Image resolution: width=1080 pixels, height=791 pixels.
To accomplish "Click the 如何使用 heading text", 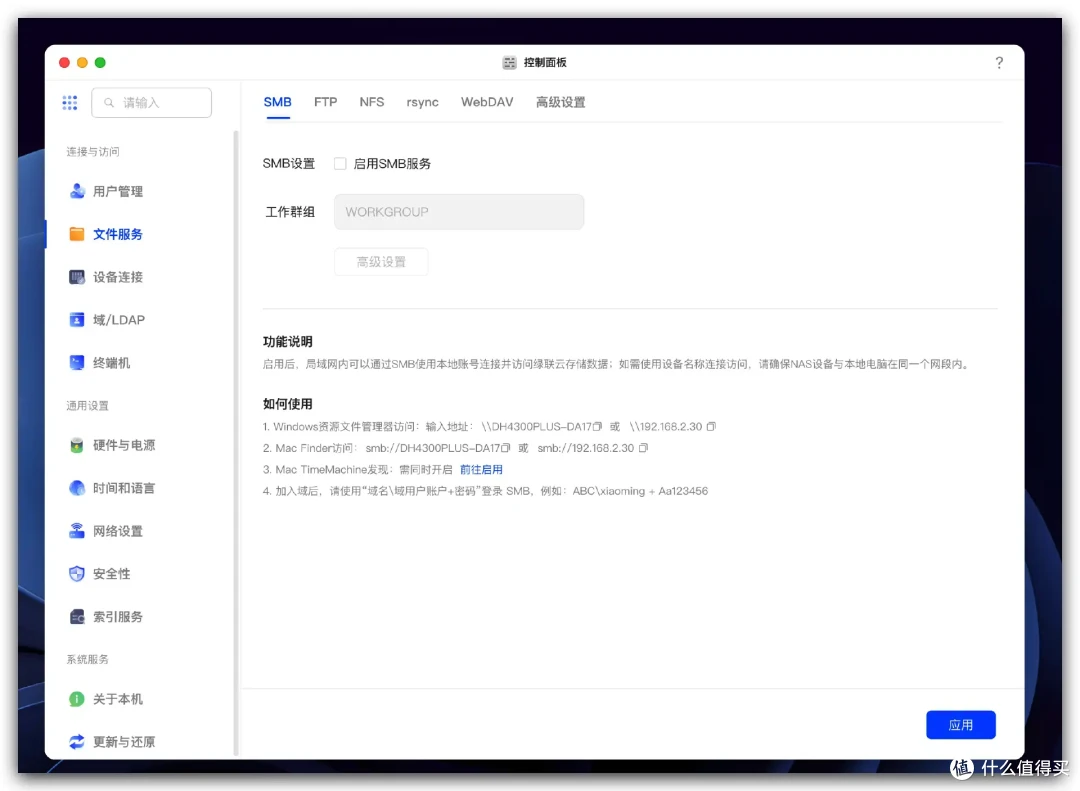I will tap(287, 404).
